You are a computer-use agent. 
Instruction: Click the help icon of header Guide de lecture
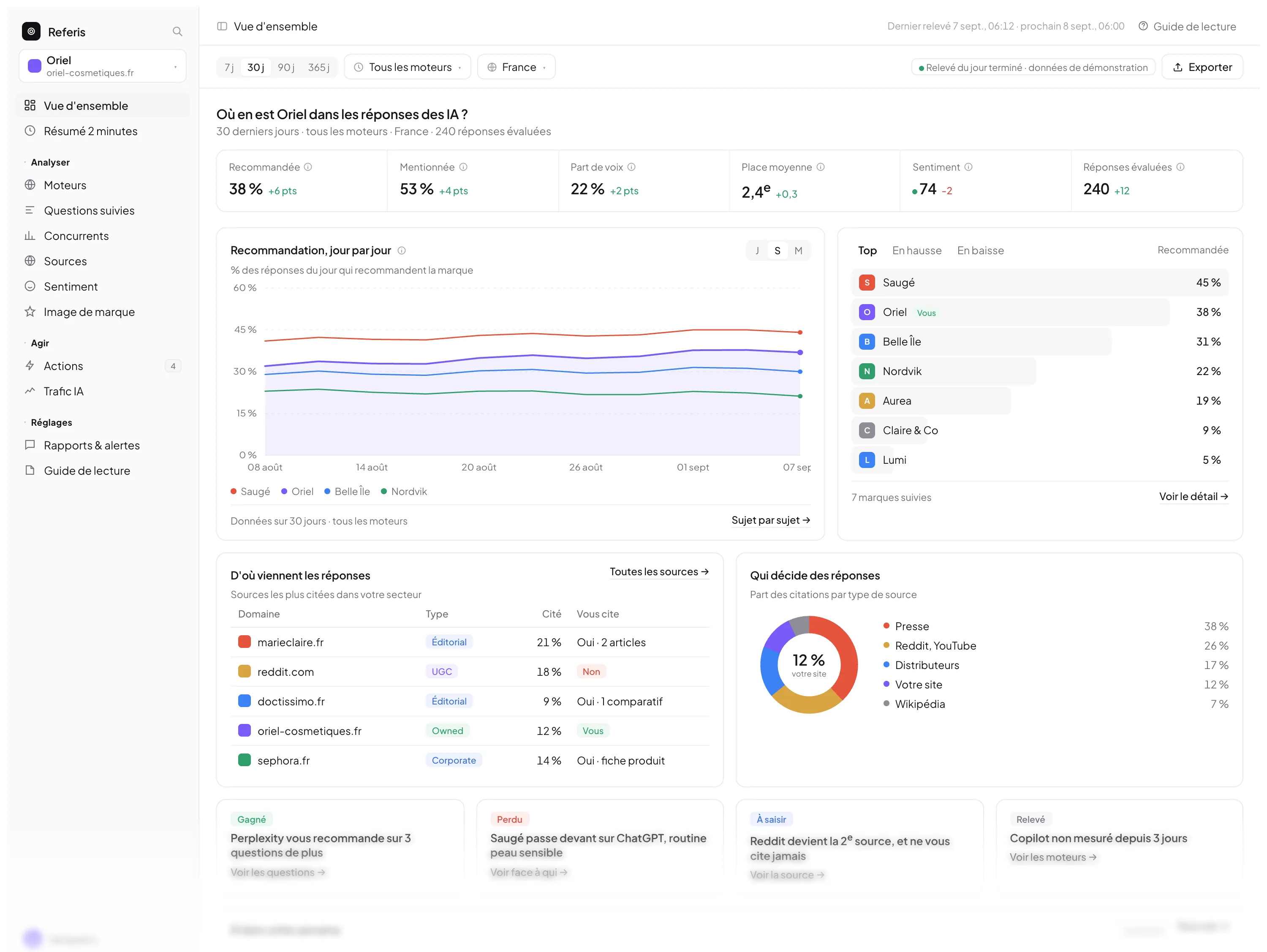click(x=1143, y=26)
